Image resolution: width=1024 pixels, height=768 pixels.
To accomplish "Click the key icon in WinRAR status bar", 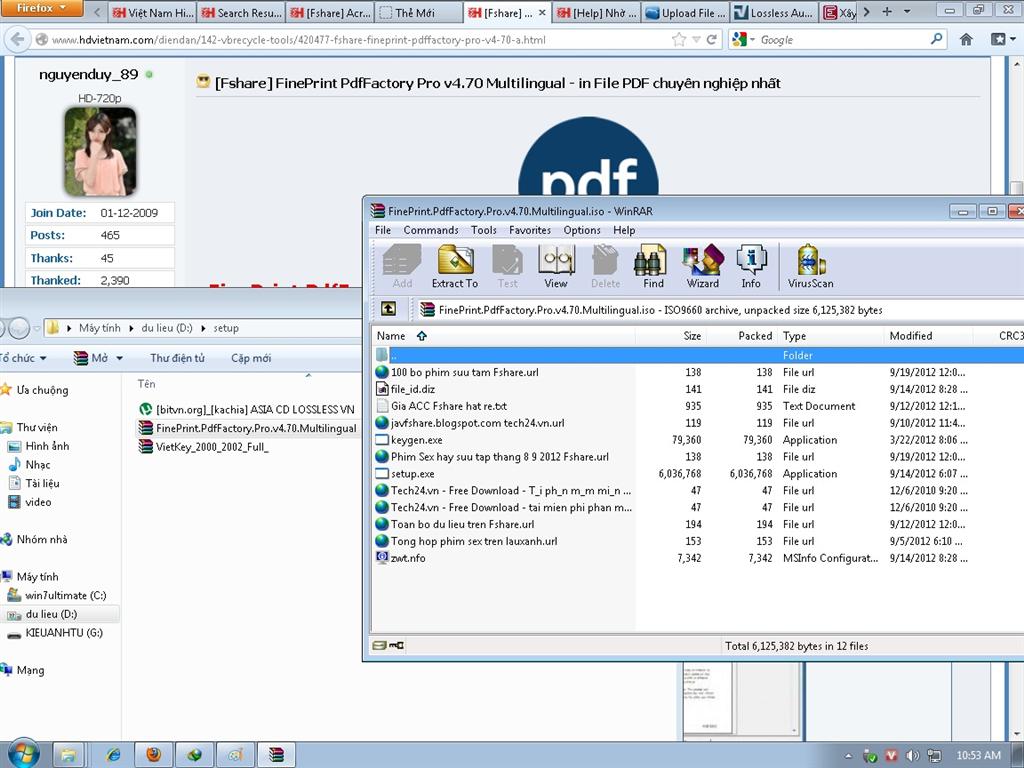I will (x=396, y=645).
